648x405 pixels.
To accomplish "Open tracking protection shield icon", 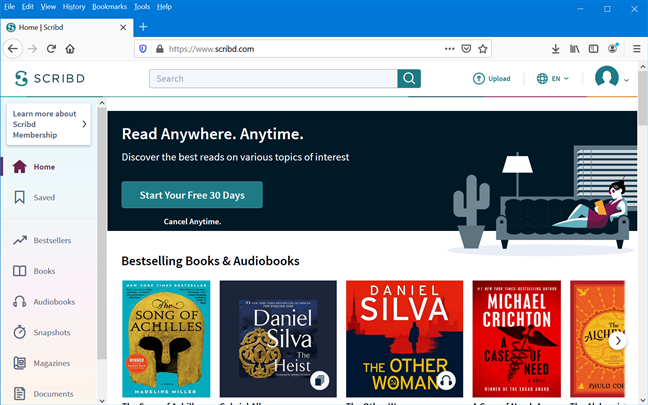I will tap(143, 49).
